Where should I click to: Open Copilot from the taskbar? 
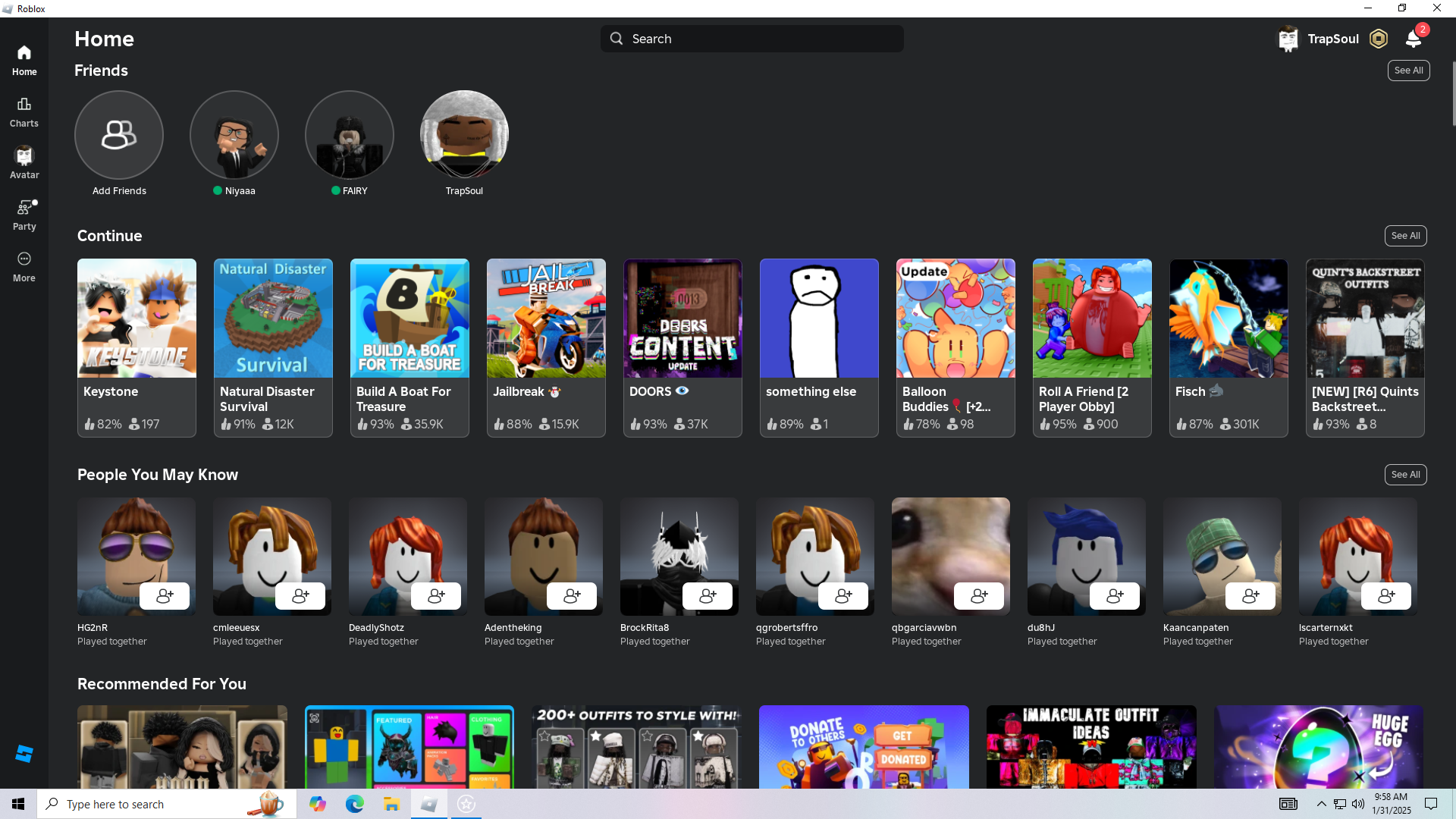pyautogui.click(x=317, y=804)
